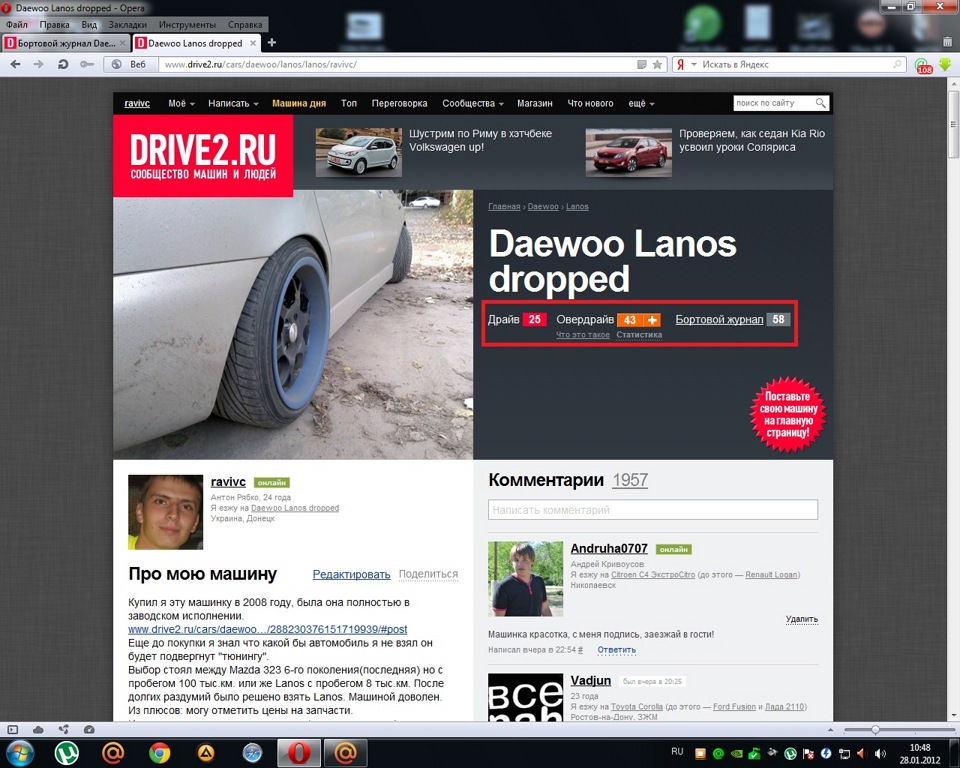Image resolution: width=960 pixels, height=768 pixels.
Task: Click the magnifier icon in the site search
Action: coord(821,103)
